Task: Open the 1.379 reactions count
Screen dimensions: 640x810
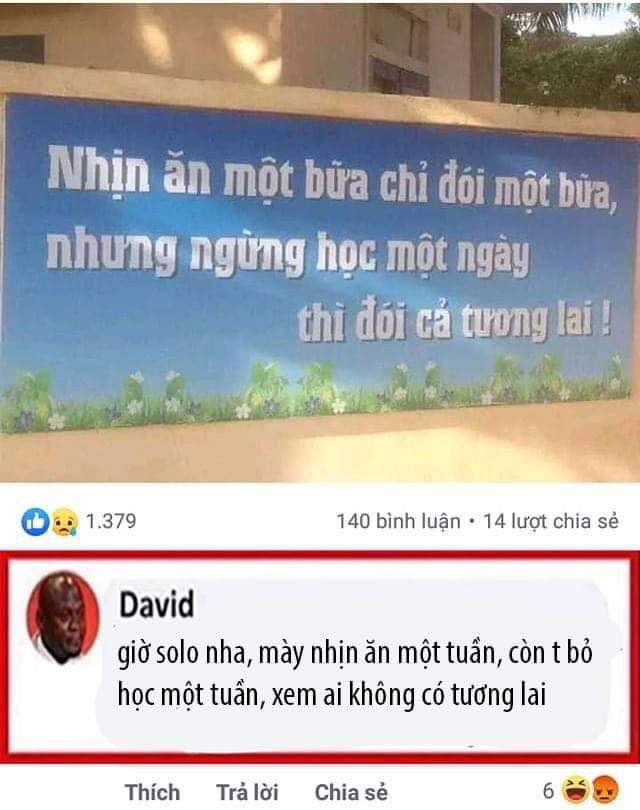Action: (x=111, y=521)
